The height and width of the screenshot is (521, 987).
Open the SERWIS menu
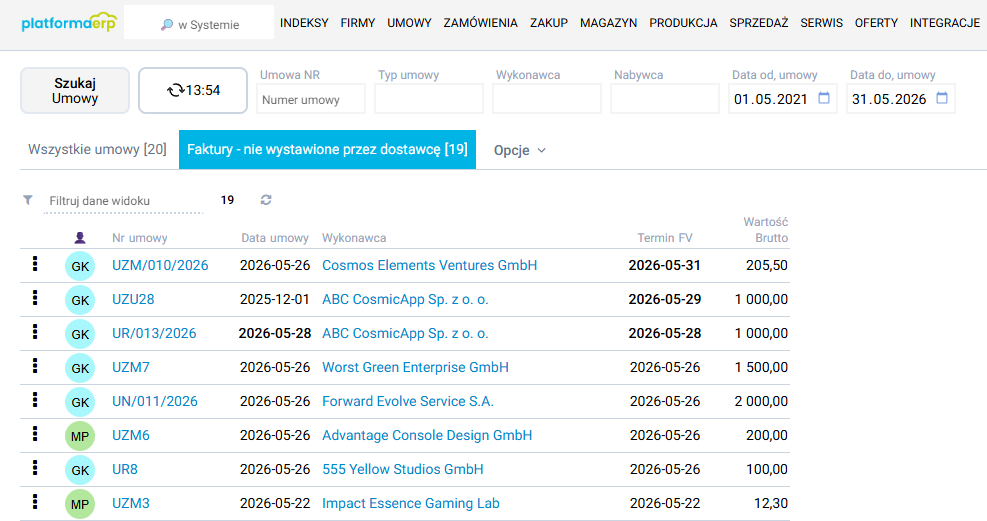coord(821,23)
